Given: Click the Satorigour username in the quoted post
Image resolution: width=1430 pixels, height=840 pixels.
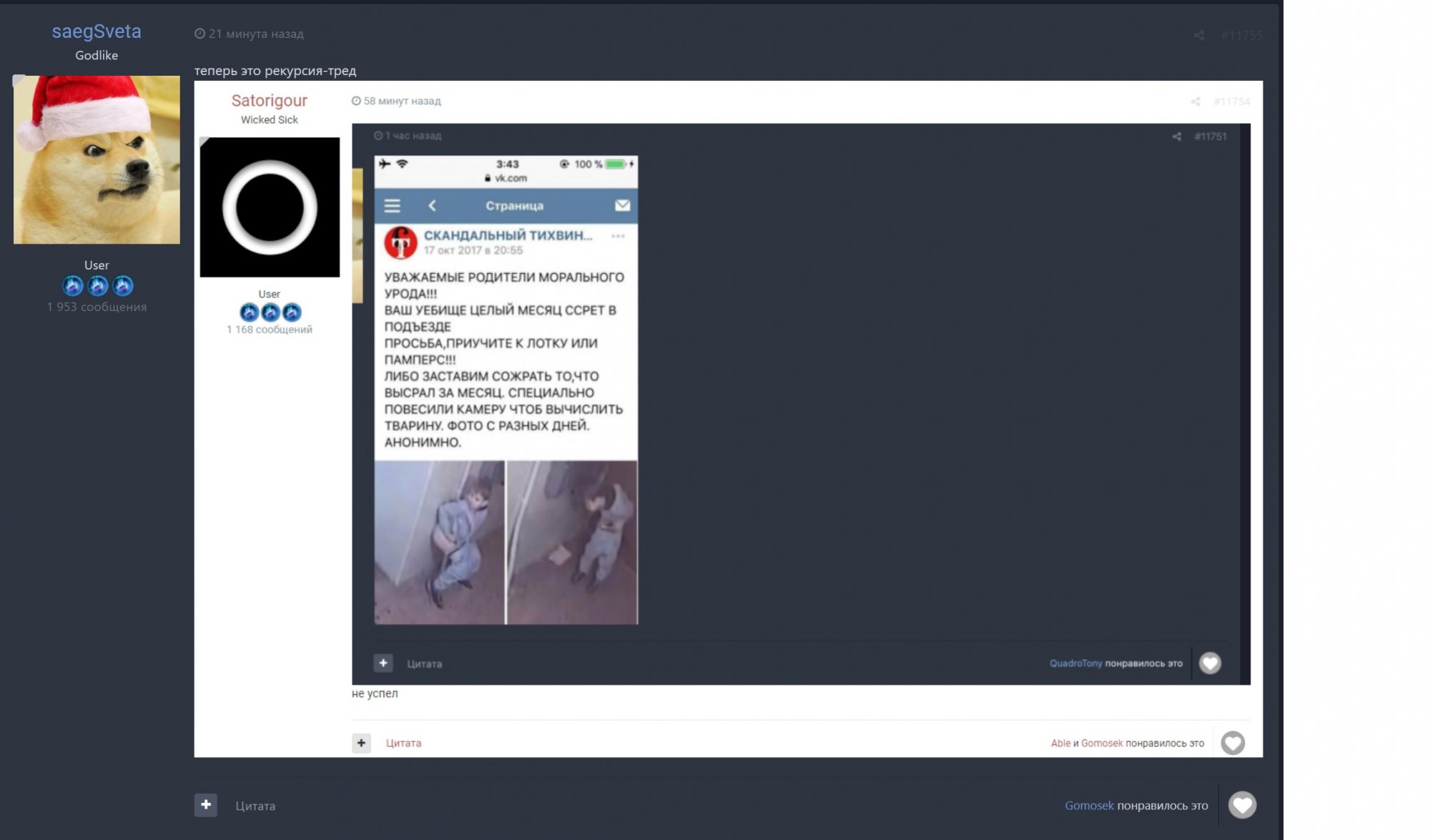Looking at the screenshot, I should [269, 101].
